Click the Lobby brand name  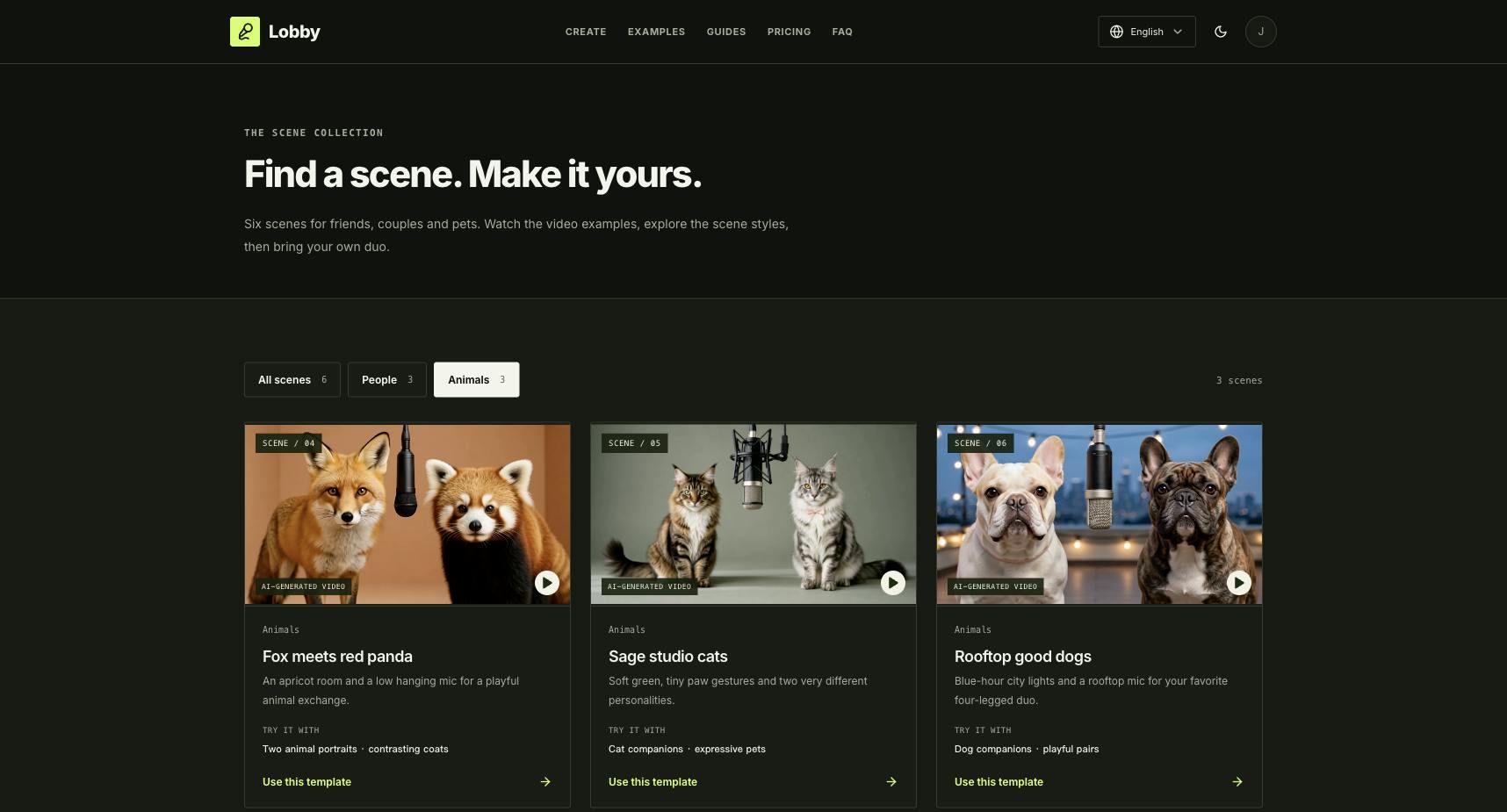pyautogui.click(x=294, y=32)
